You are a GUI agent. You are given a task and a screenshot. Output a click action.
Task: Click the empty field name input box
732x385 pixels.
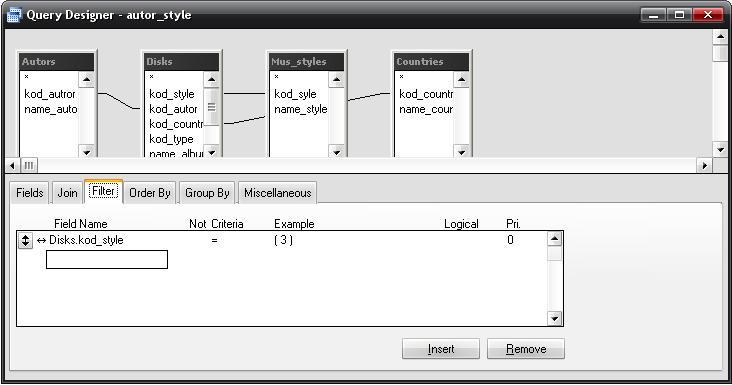[x=107, y=259]
